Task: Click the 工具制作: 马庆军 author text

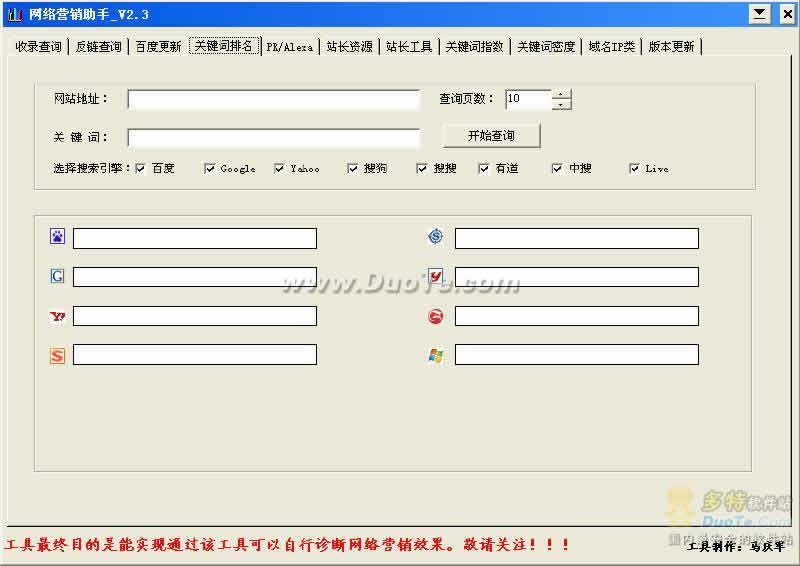Action: point(736,547)
